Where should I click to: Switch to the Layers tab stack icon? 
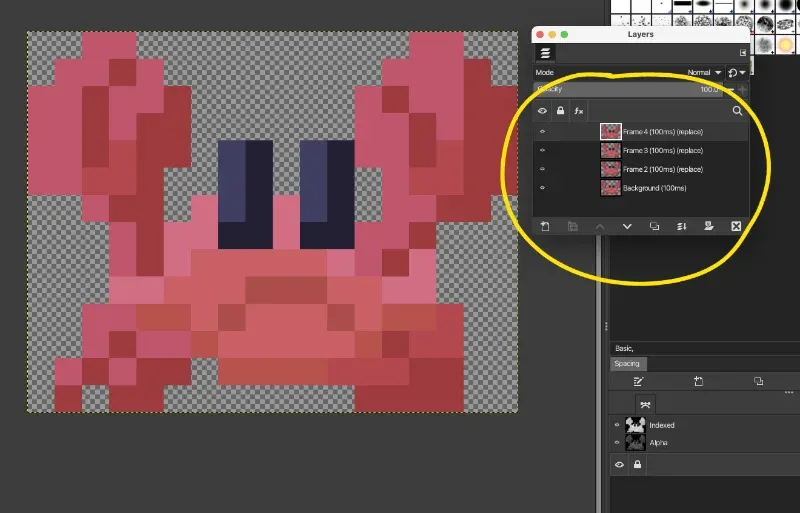[x=546, y=53]
